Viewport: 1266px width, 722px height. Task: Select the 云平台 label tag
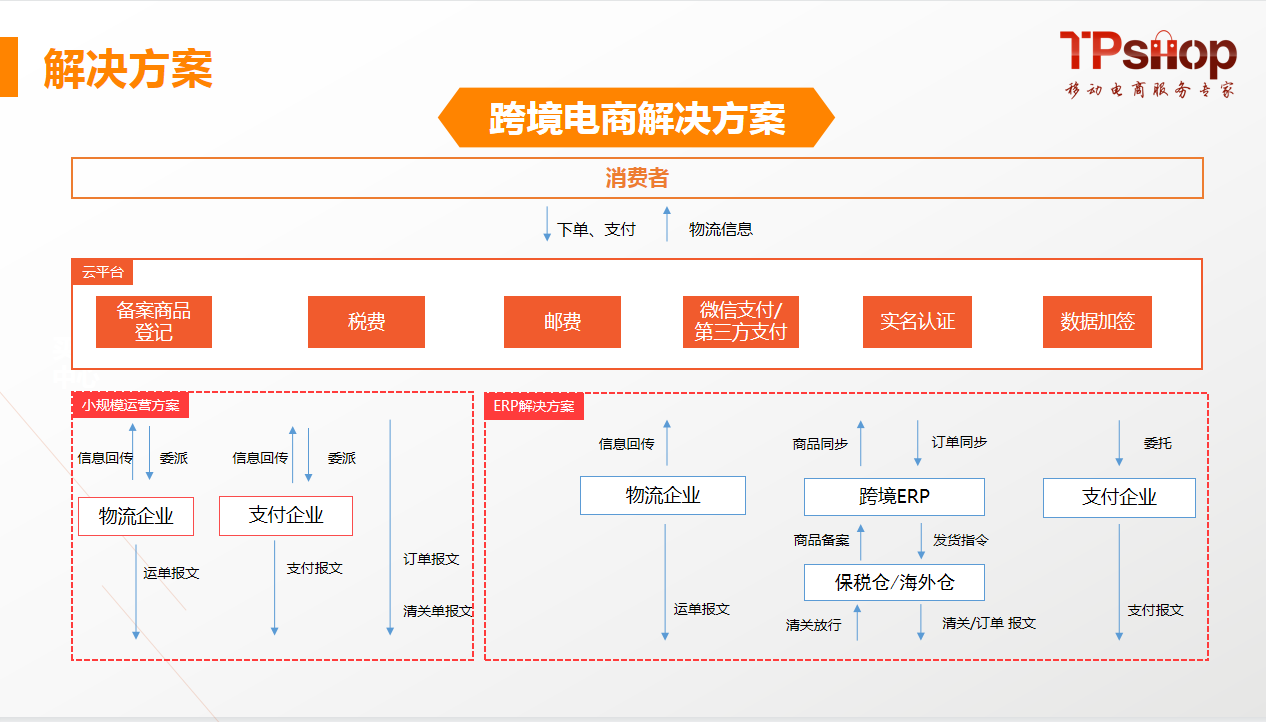click(102, 272)
